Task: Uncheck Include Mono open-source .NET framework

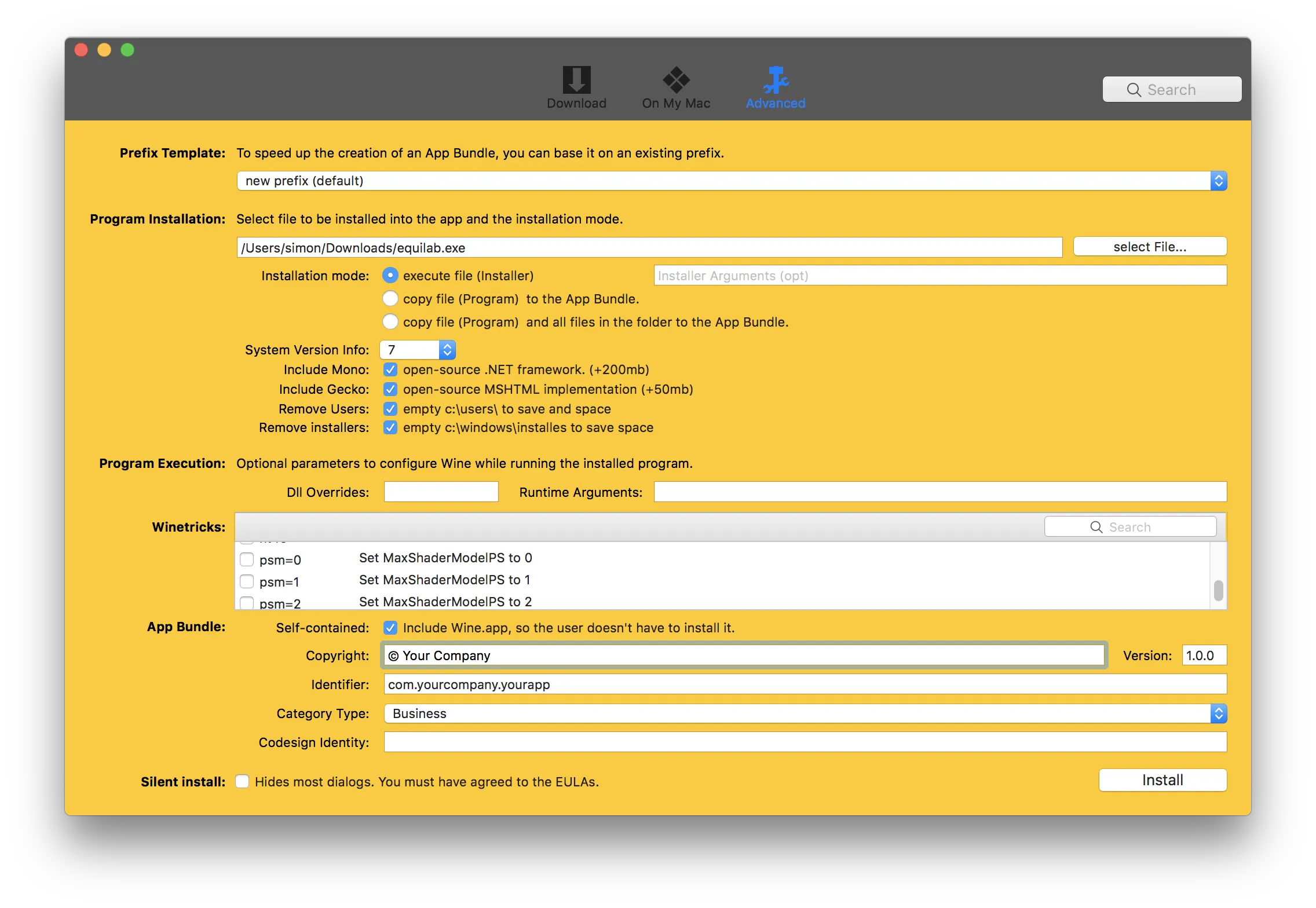Action: (x=390, y=369)
